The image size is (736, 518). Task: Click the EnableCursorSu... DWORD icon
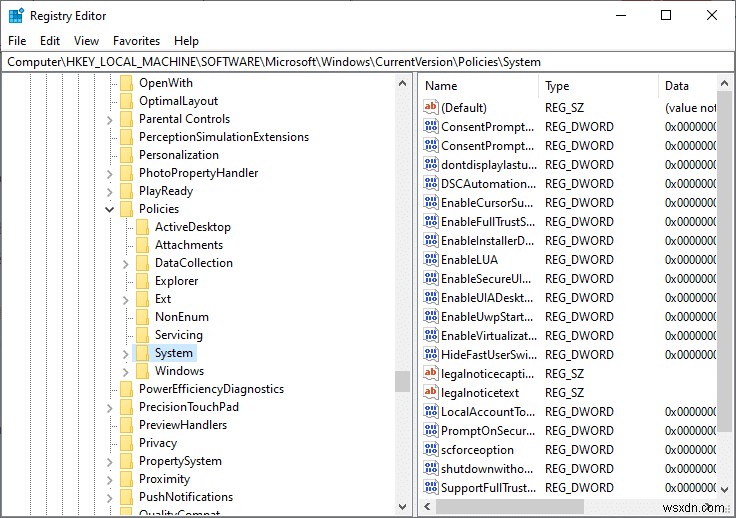coord(430,202)
